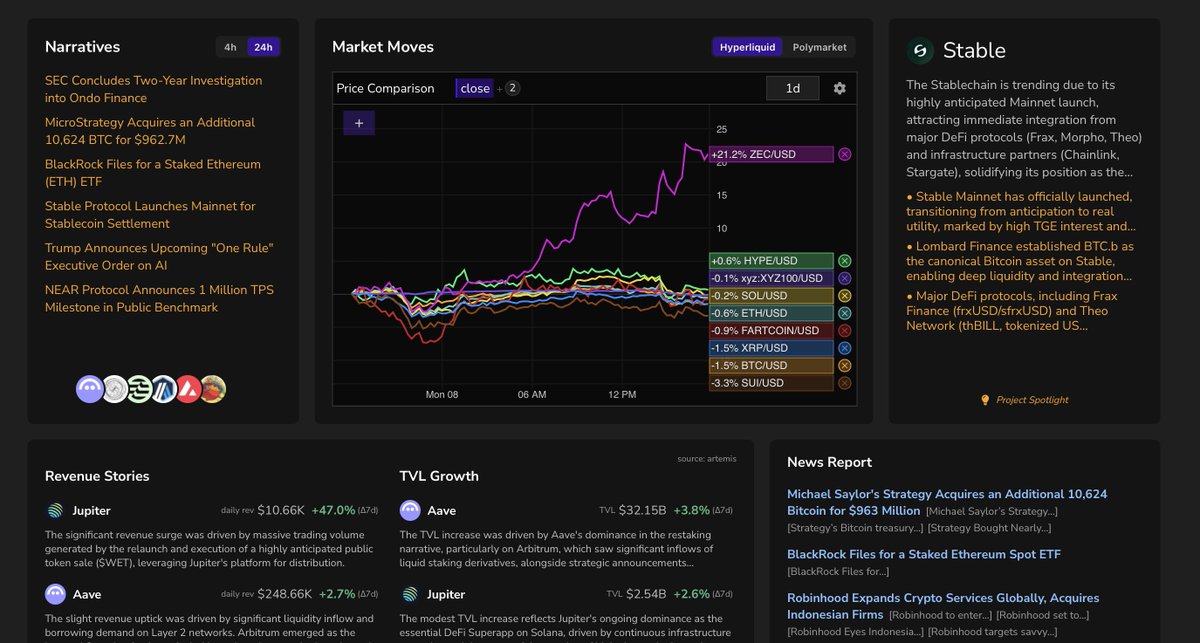This screenshot has height=643, width=1200.
Task: Open '[Strategy Bought Nearly...]' source link
Action: pos(989,527)
